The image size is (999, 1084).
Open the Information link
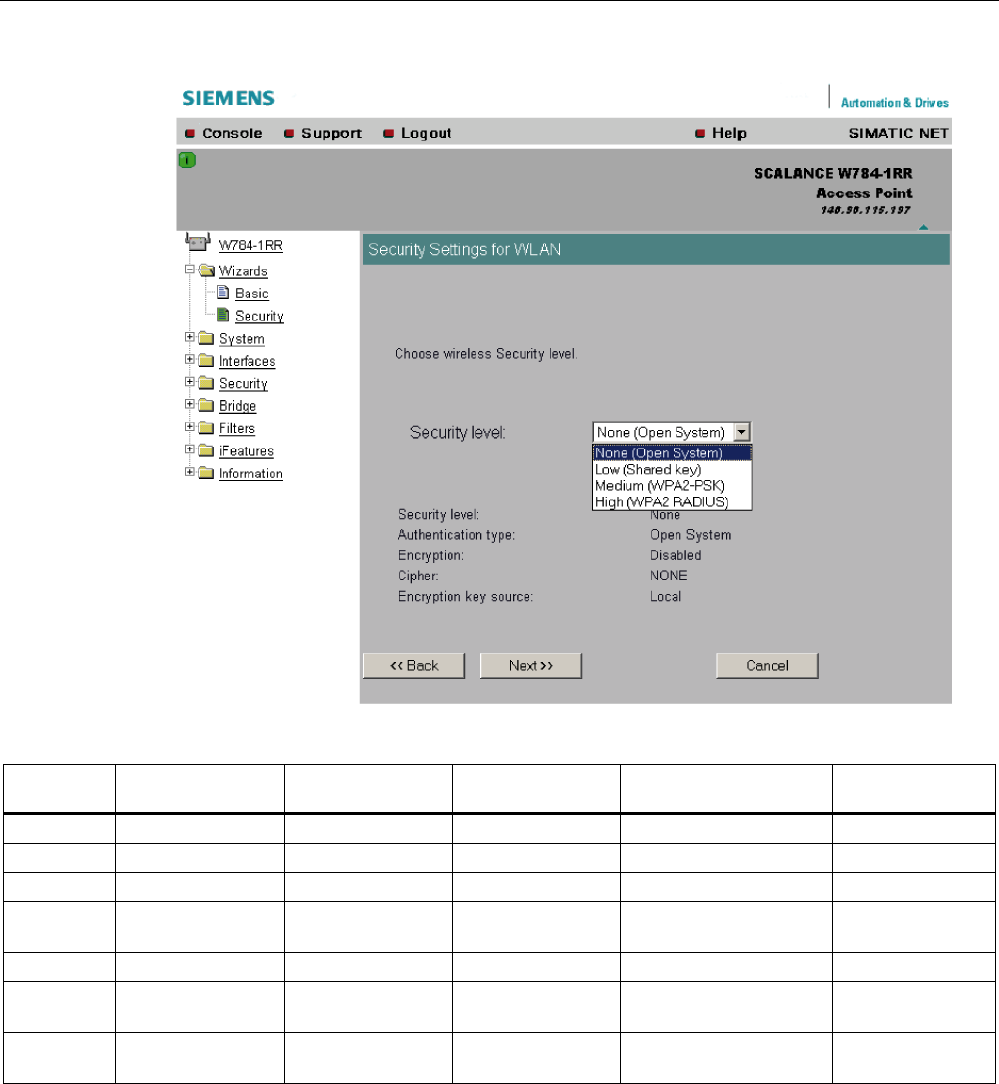pyautogui.click(x=250, y=474)
